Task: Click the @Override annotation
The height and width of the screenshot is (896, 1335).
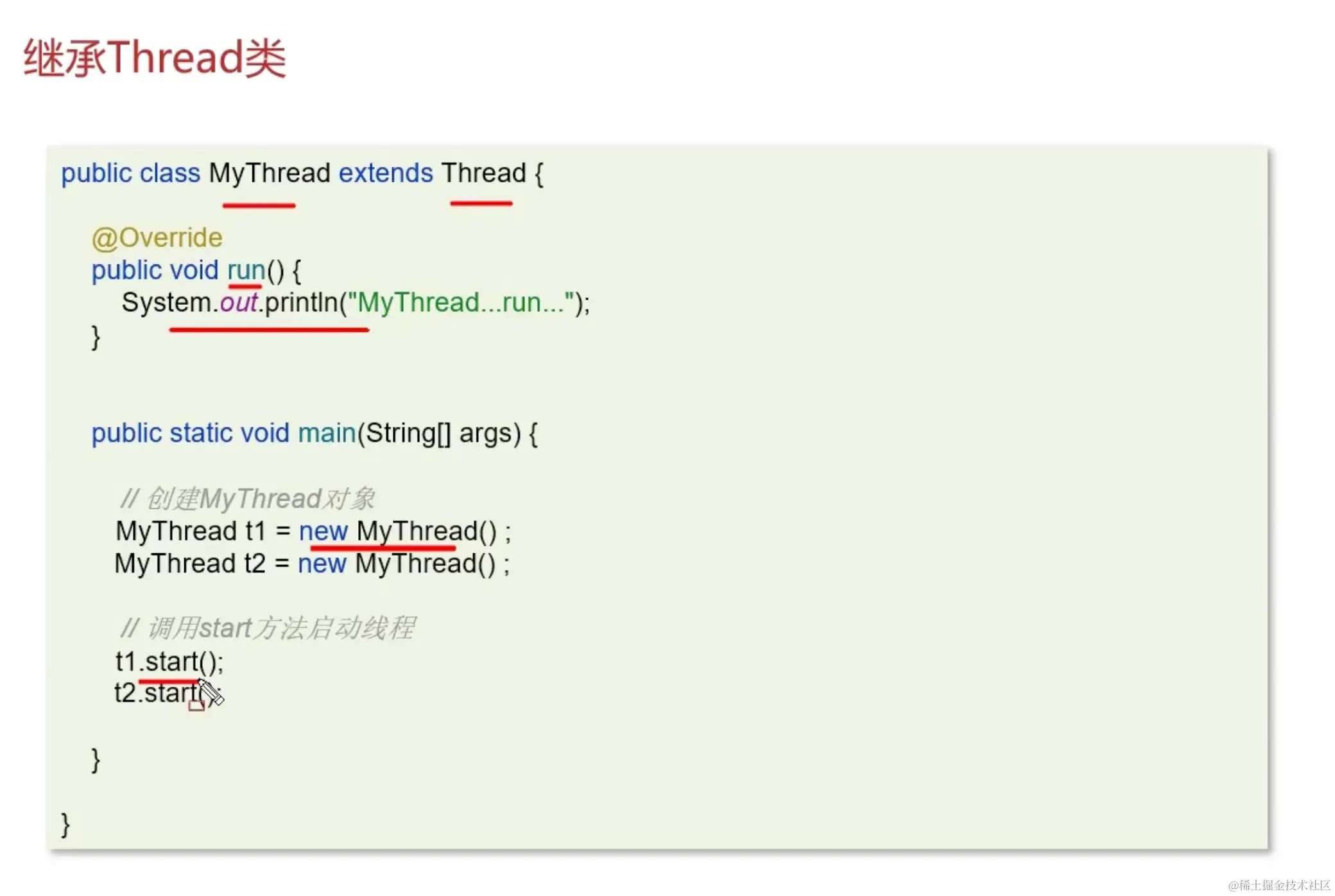Action: (x=157, y=237)
